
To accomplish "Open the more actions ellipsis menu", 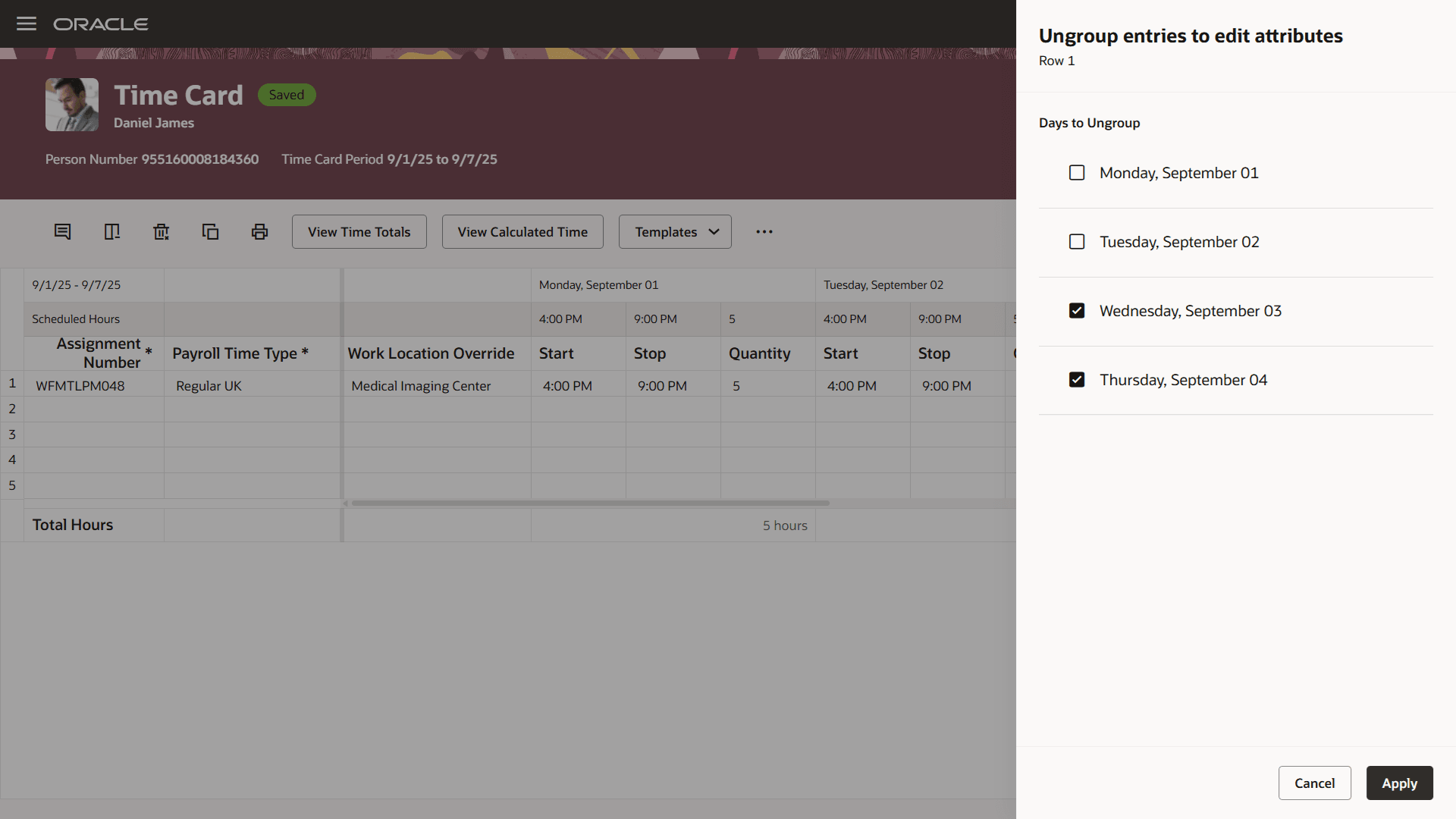I will click(x=764, y=231).
